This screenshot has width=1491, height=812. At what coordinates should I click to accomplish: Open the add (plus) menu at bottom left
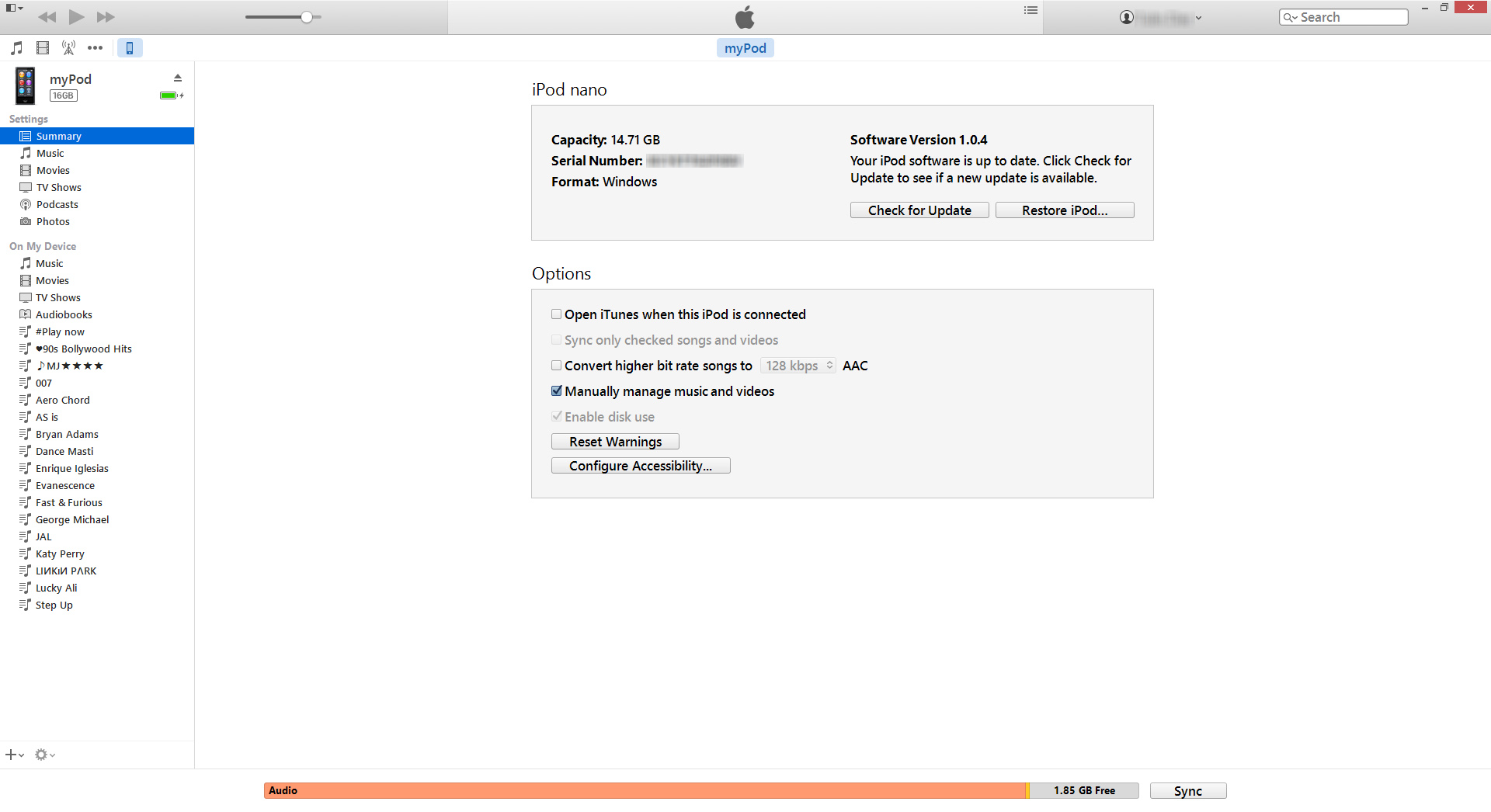15,755
